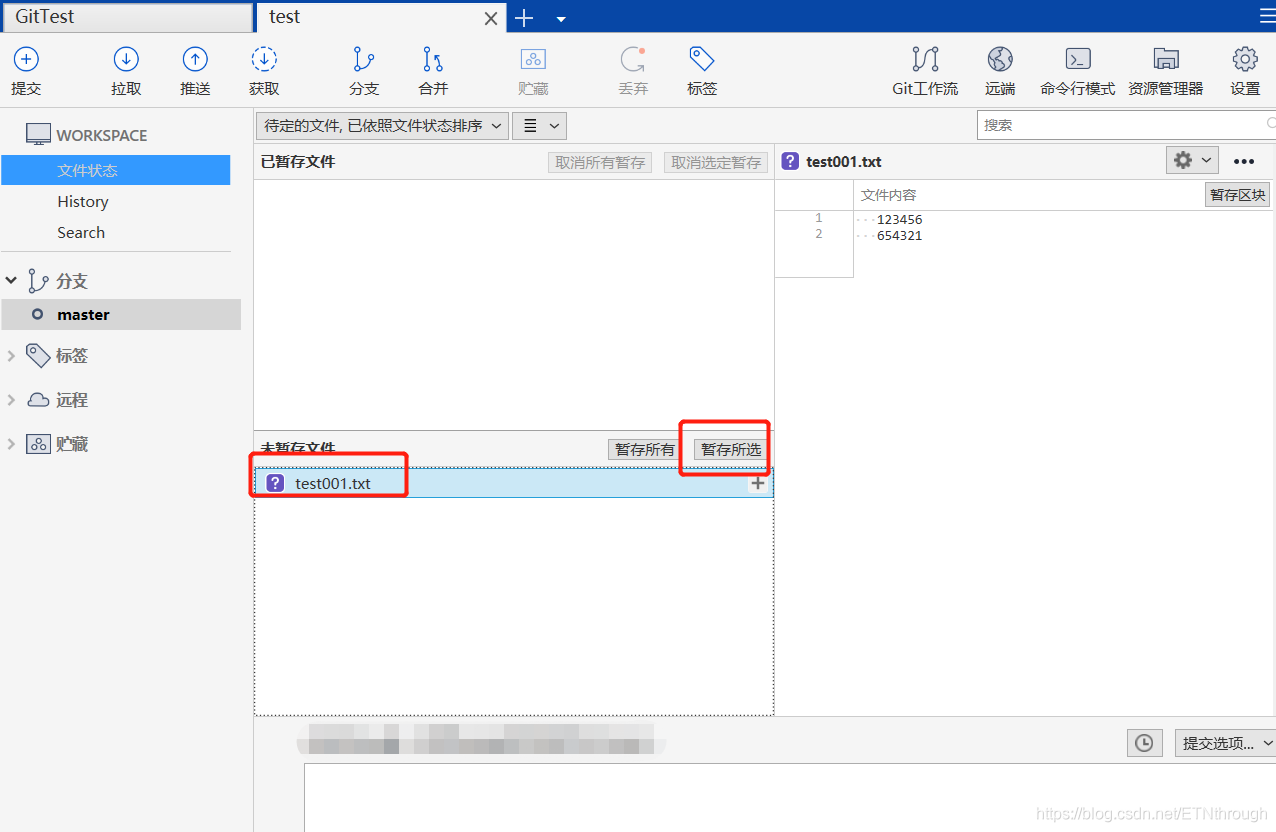Click the 暂存所有 button
The width and height of the screenshot is (1276, 832).
(645, 450)
